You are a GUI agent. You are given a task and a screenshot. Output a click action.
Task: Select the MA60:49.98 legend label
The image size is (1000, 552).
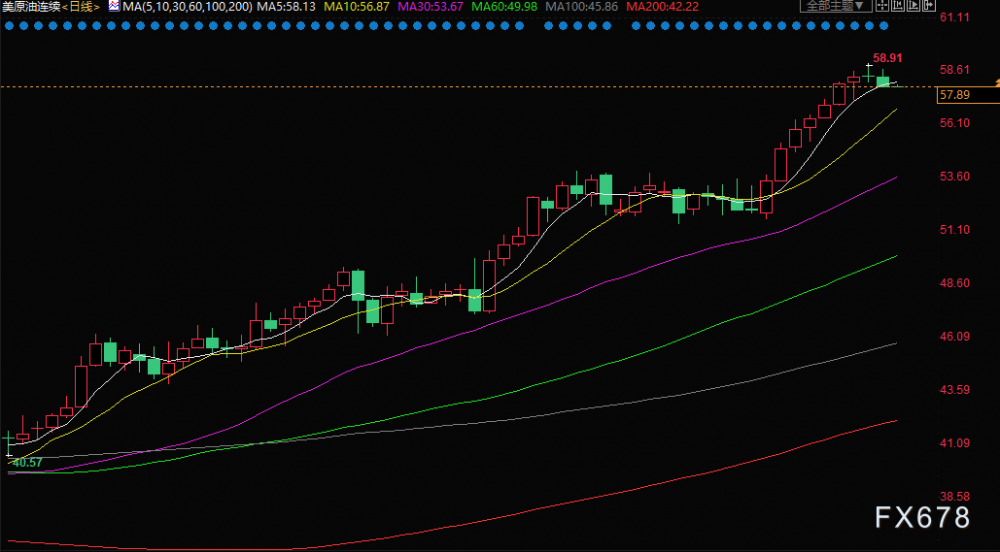[504, 7]
